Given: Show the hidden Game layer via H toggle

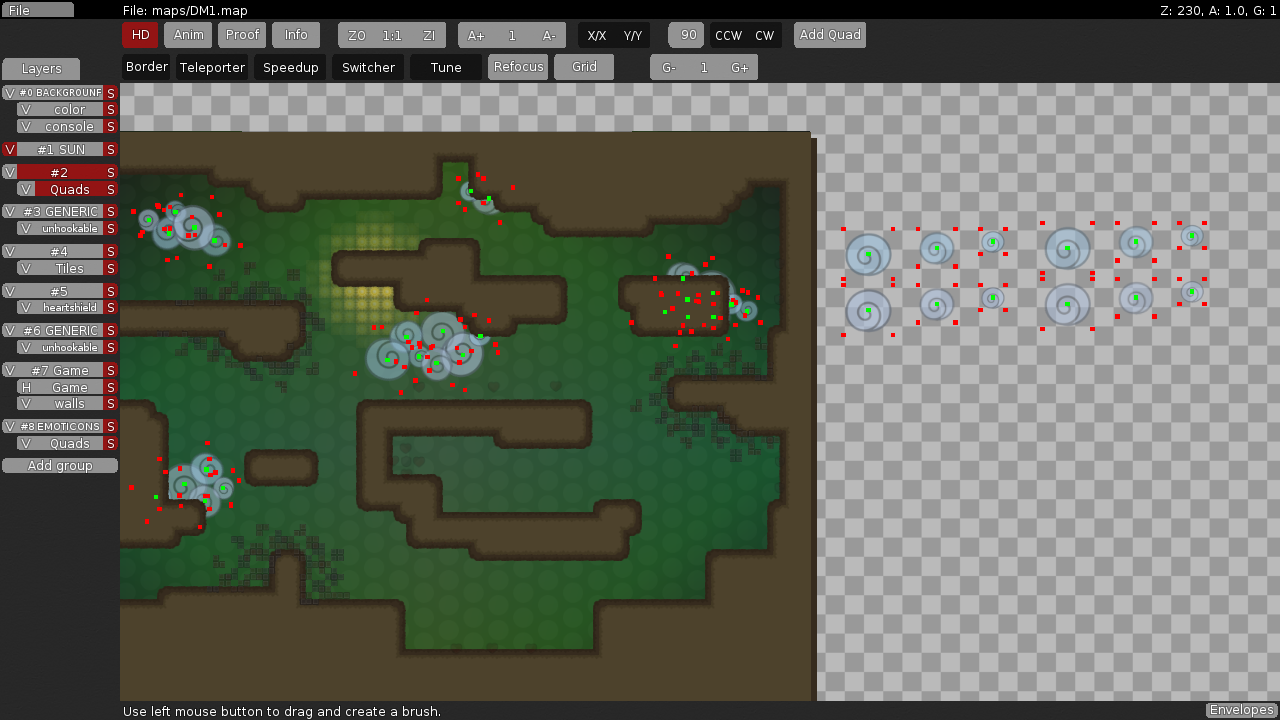Looking at the screenshot, I should point(26,388).
